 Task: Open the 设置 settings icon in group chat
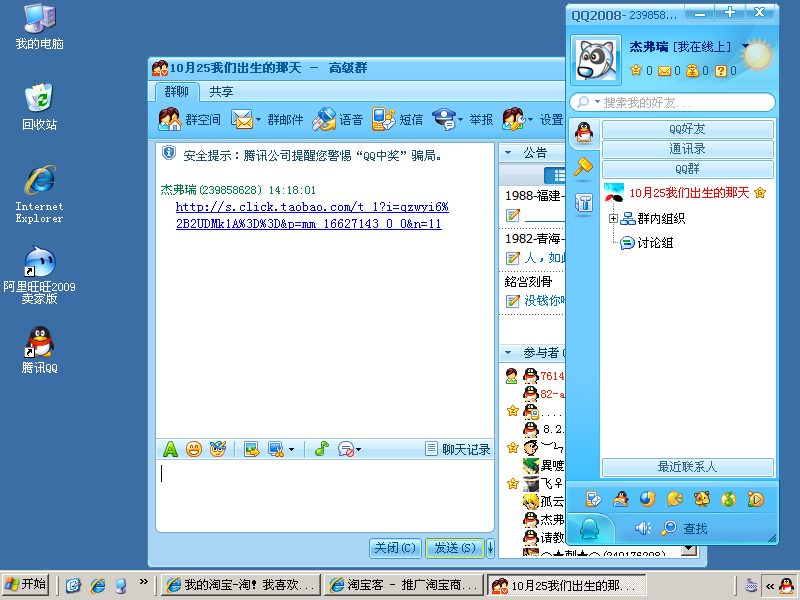(513, 119)
